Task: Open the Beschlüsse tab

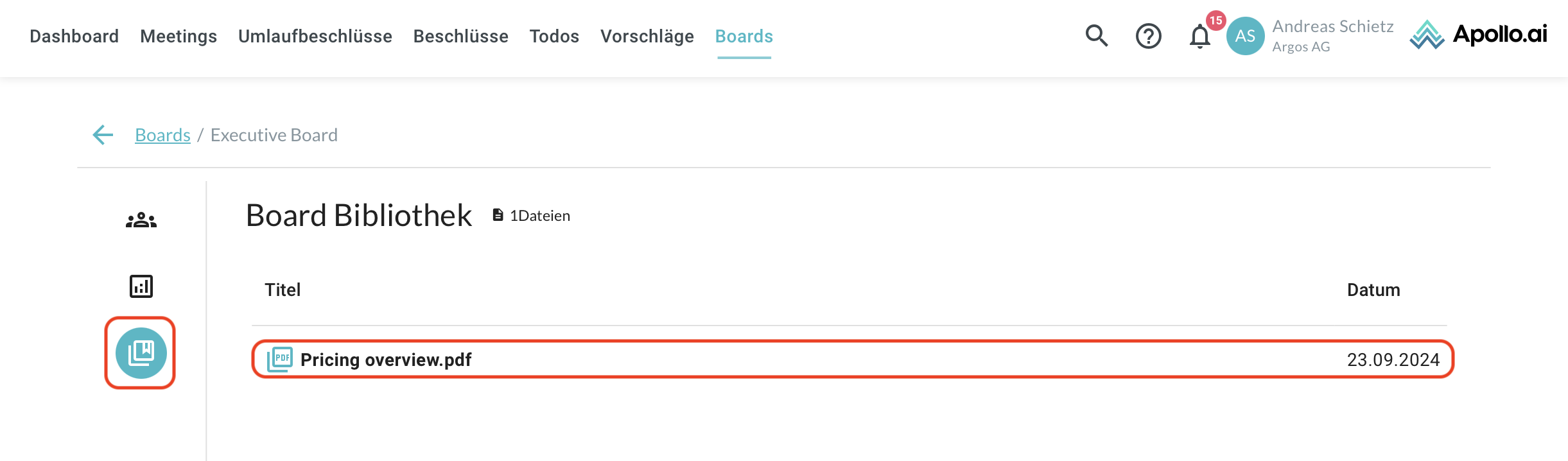Action: tap(461, 37)
